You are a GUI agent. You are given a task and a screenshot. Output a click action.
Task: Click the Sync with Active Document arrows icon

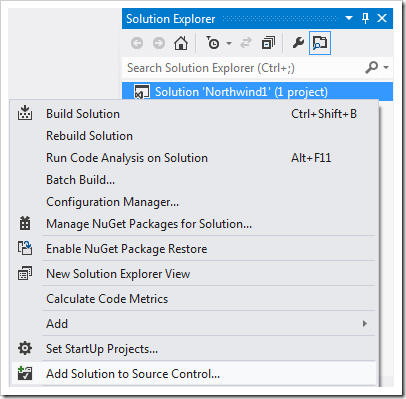tap(246, 43)
